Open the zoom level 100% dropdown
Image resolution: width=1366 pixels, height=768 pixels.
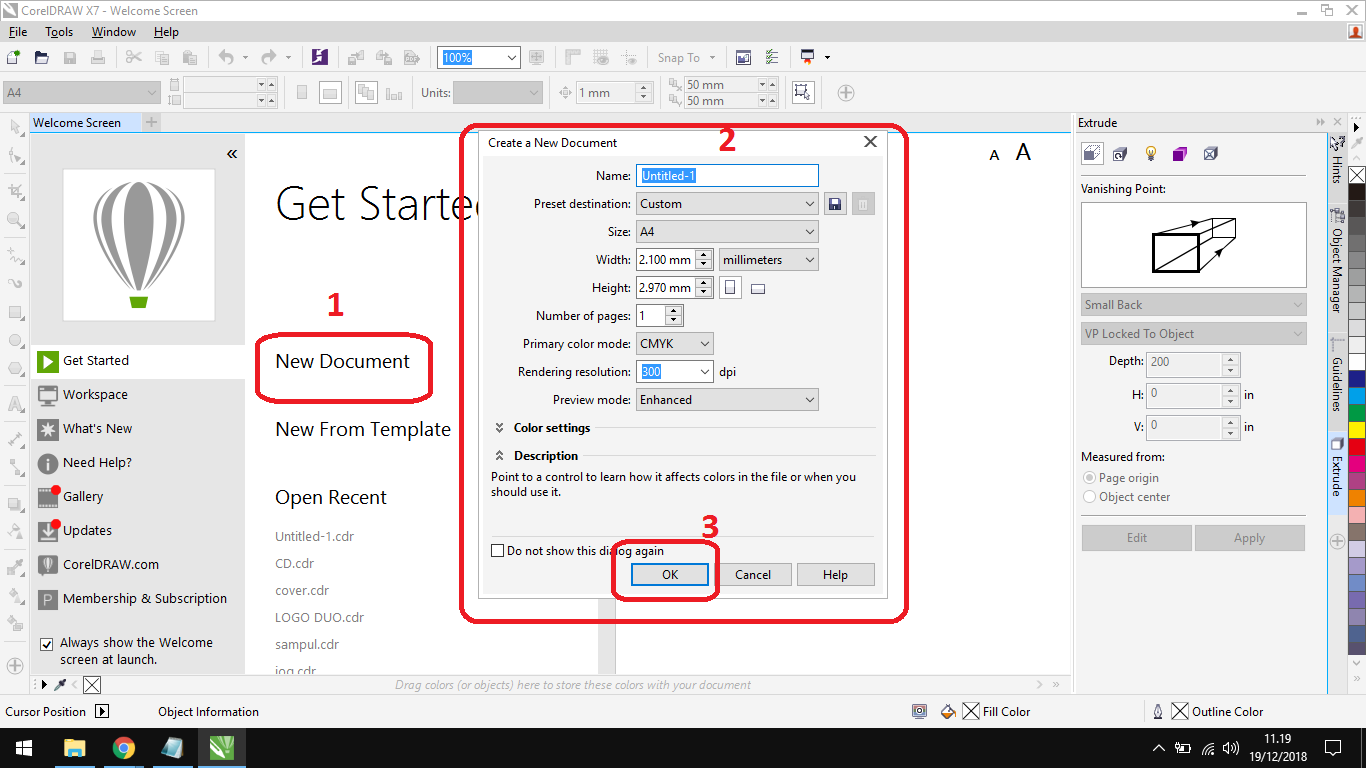coord(512,58)
